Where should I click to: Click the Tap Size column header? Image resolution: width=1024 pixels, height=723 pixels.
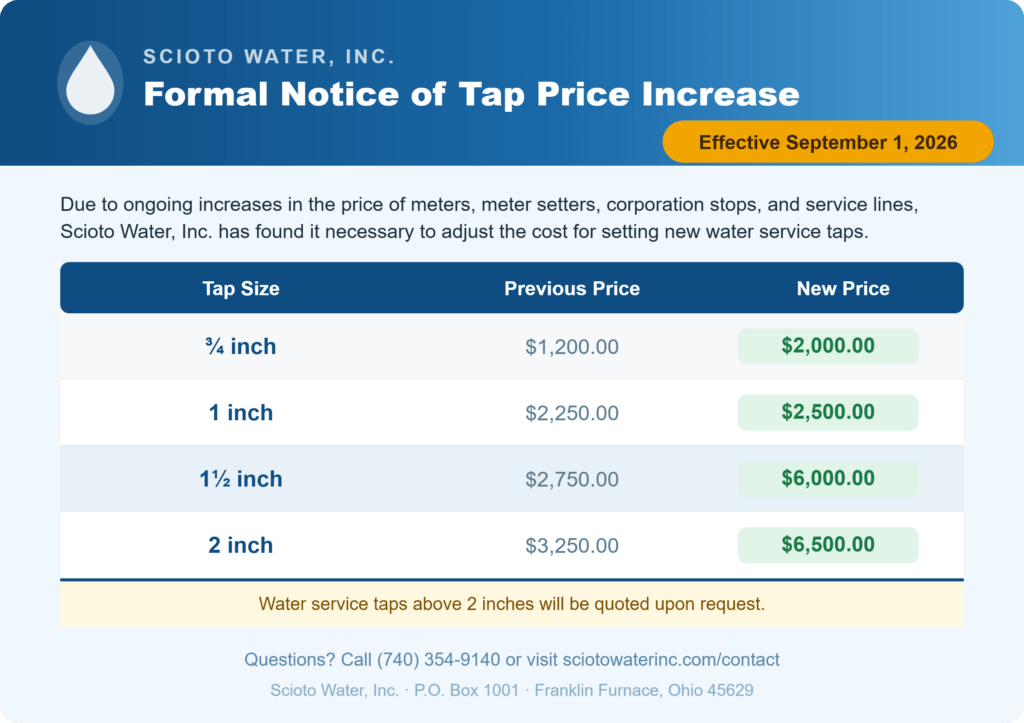pyautogui.click(x=241, y=288)
